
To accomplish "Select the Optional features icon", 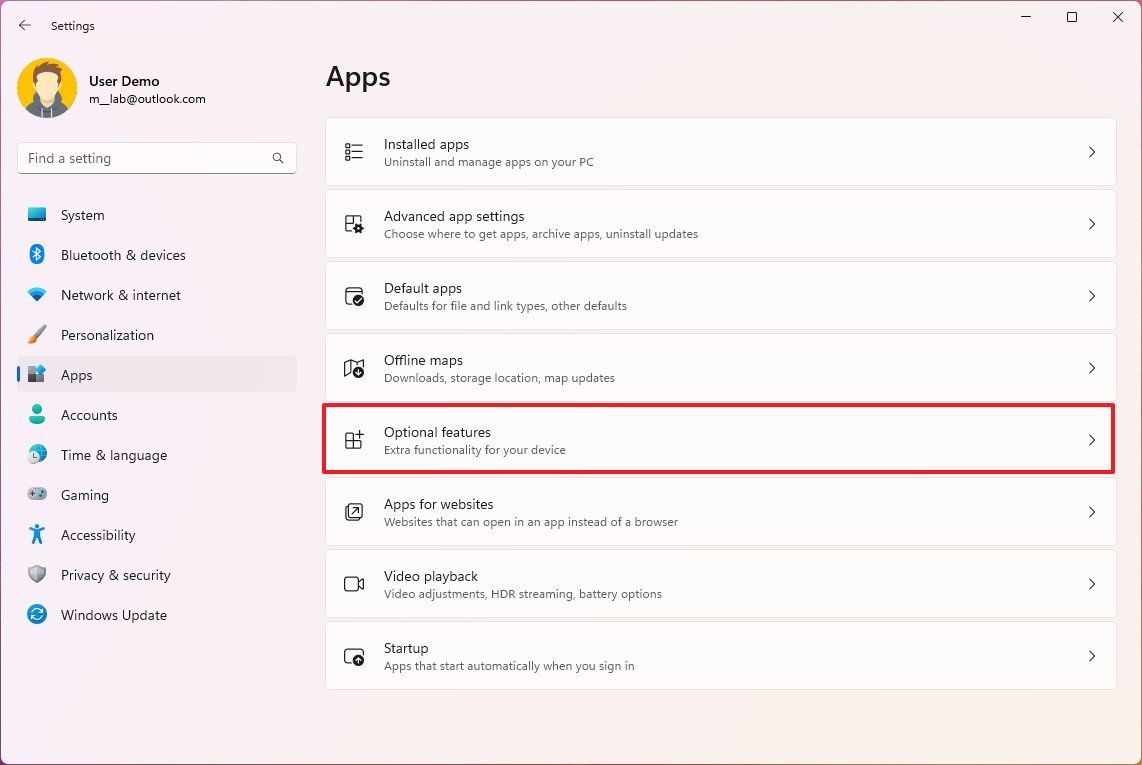I will tap(353, 439).
